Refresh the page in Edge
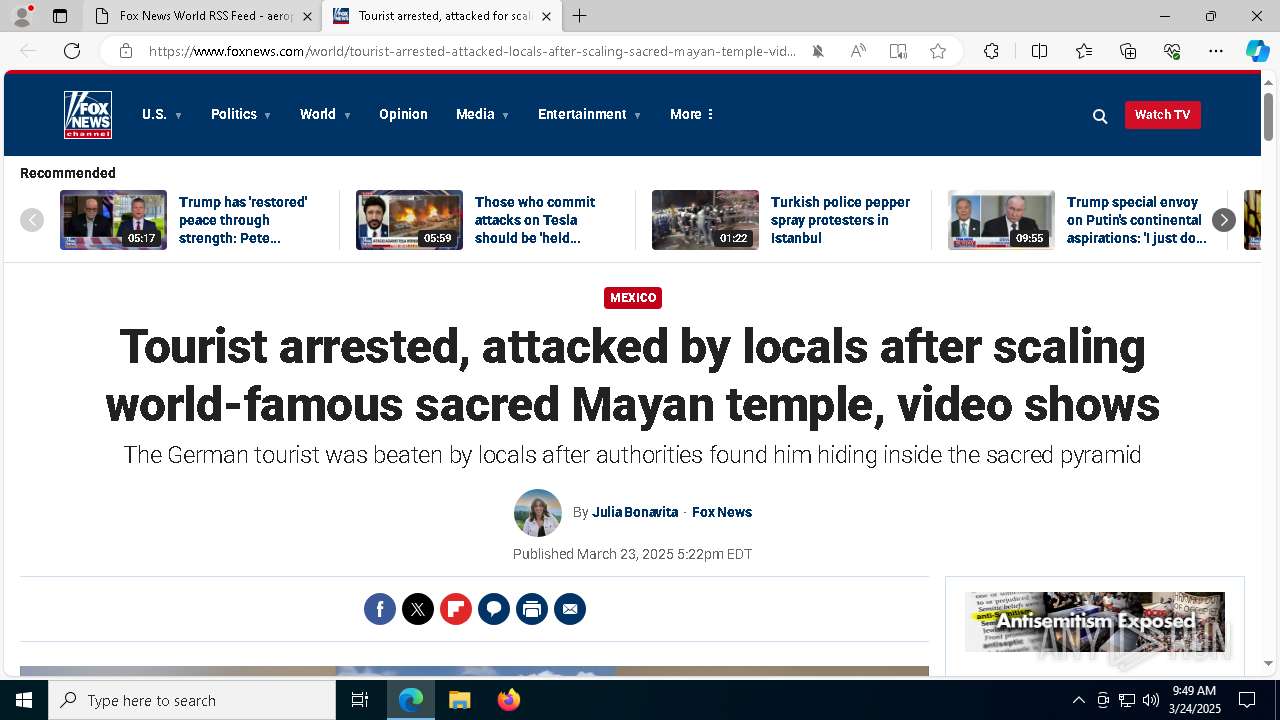Screen dimensions: 1280x720 [72, 51]
